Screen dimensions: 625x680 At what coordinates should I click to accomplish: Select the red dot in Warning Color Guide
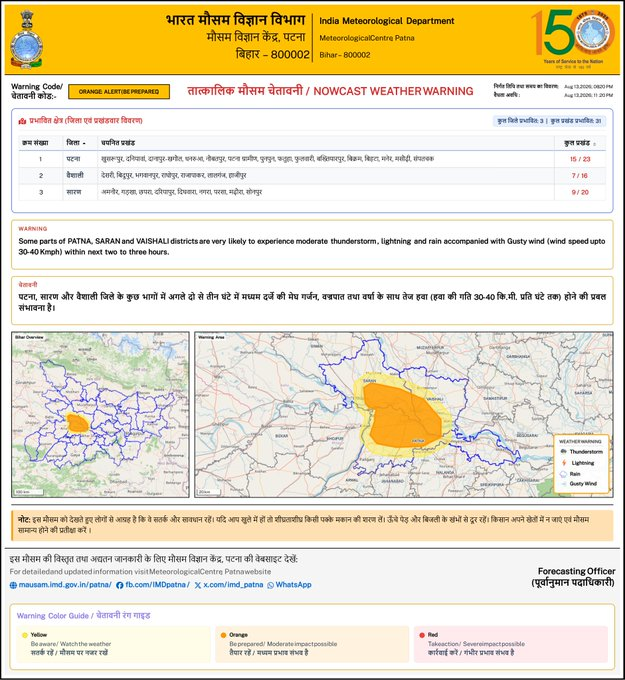click(x=422, y=635)
